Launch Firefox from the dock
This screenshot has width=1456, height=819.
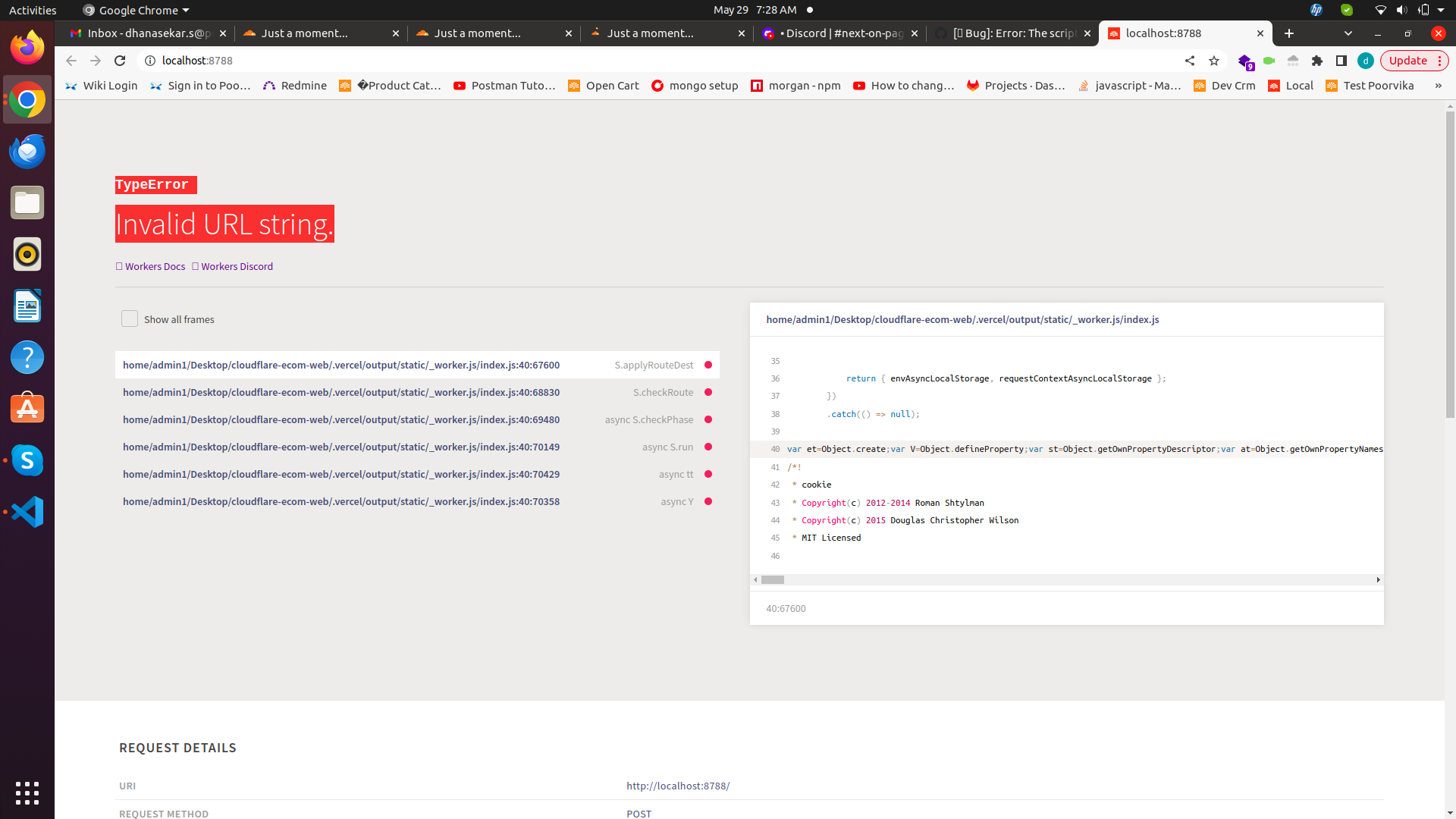[27, 47]
